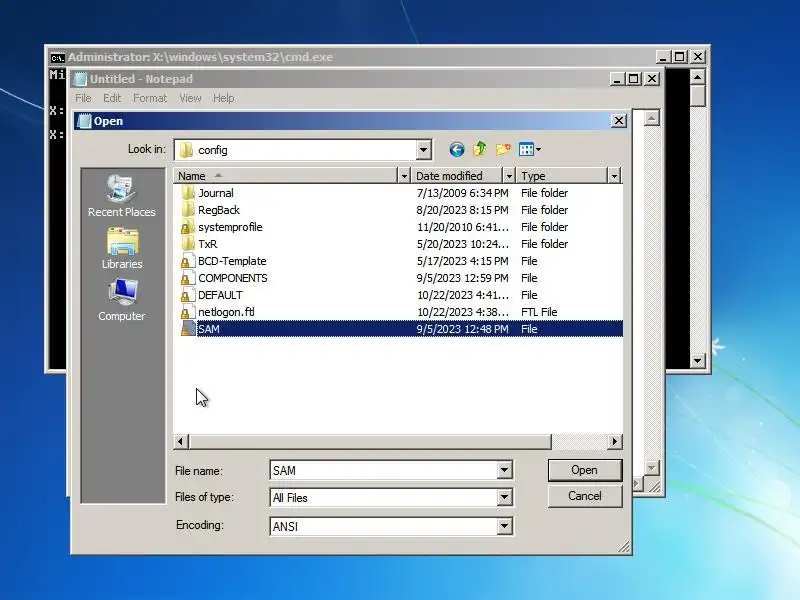Select the BCD-Template file icon
The height and width of the screenshot is (600, 800).
pos(188,261)
